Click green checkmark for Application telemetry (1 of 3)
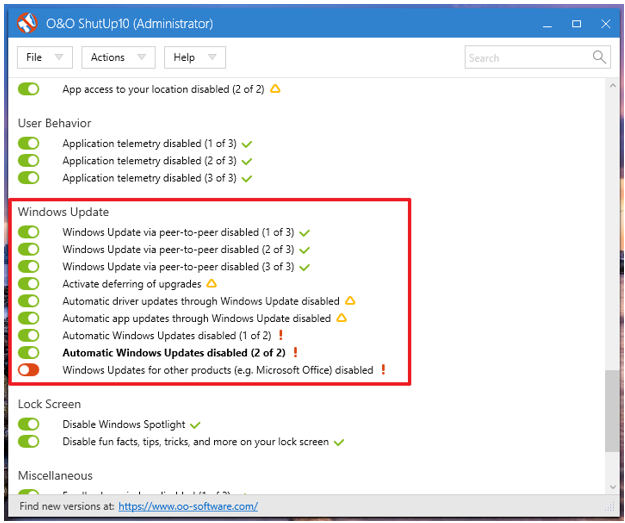625x523 pixels. [247, 144]
